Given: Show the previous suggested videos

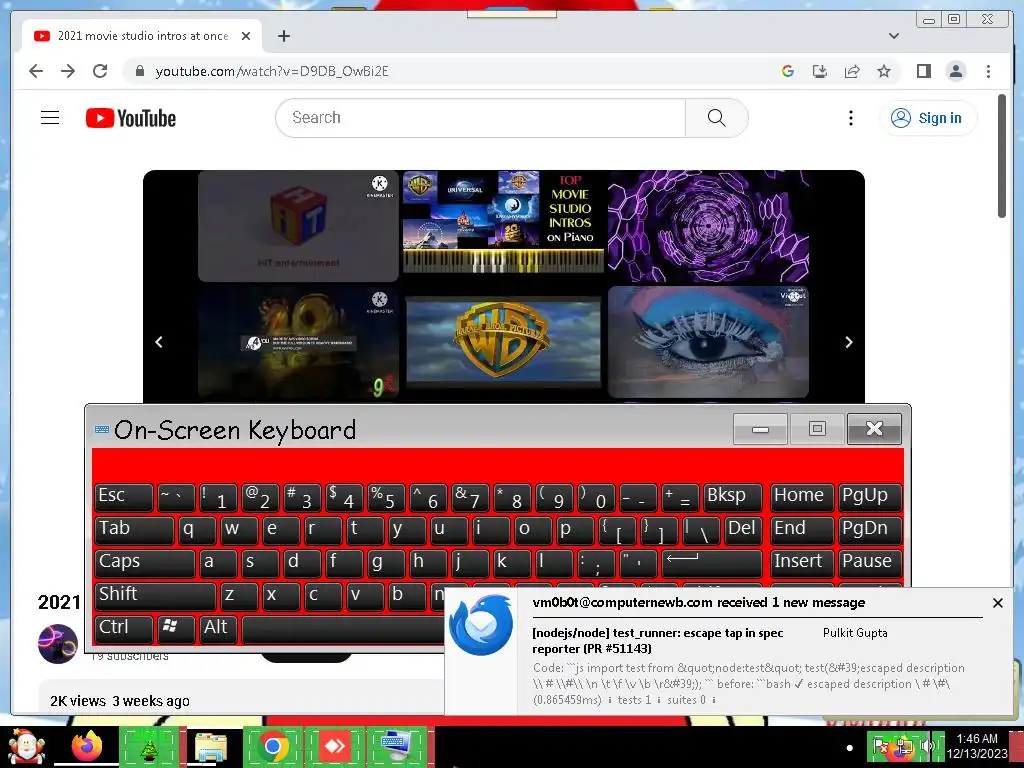Looking at the screenshot, I should [159, 342].
